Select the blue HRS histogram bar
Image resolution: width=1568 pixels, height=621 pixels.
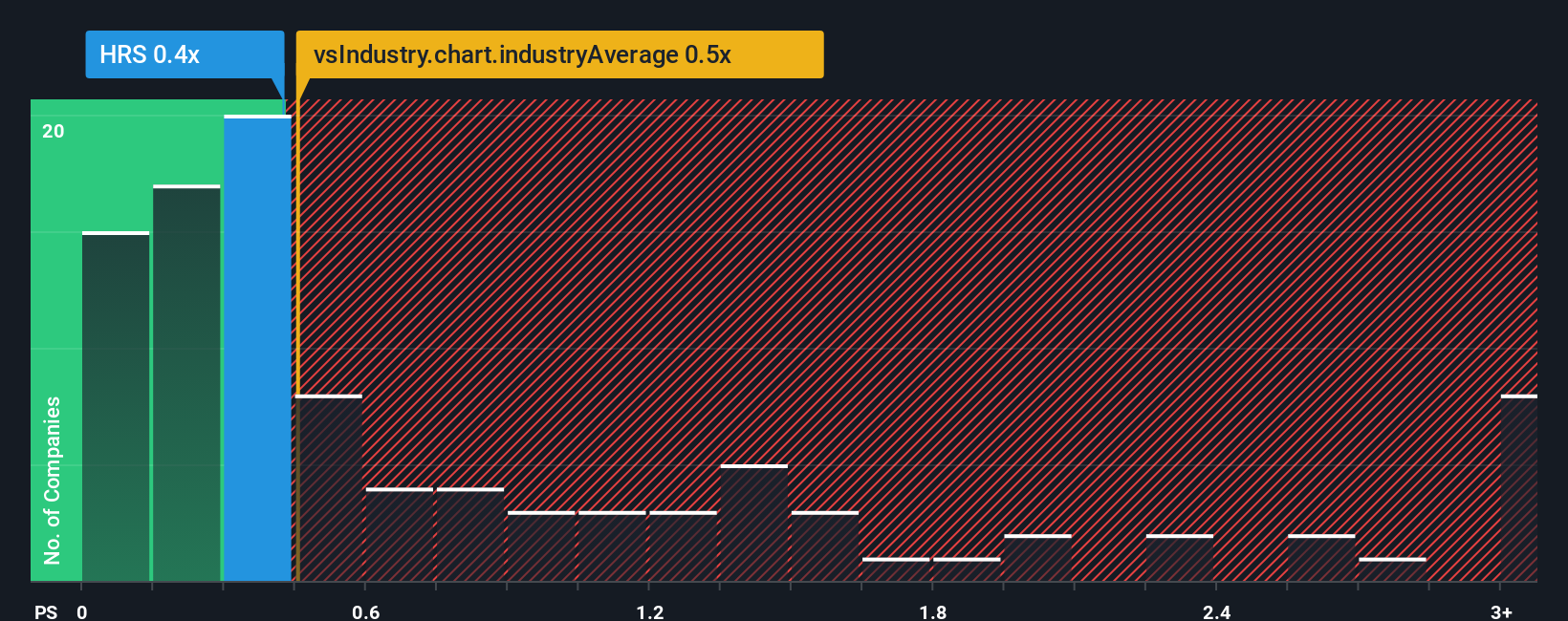(x=257, y=349)
